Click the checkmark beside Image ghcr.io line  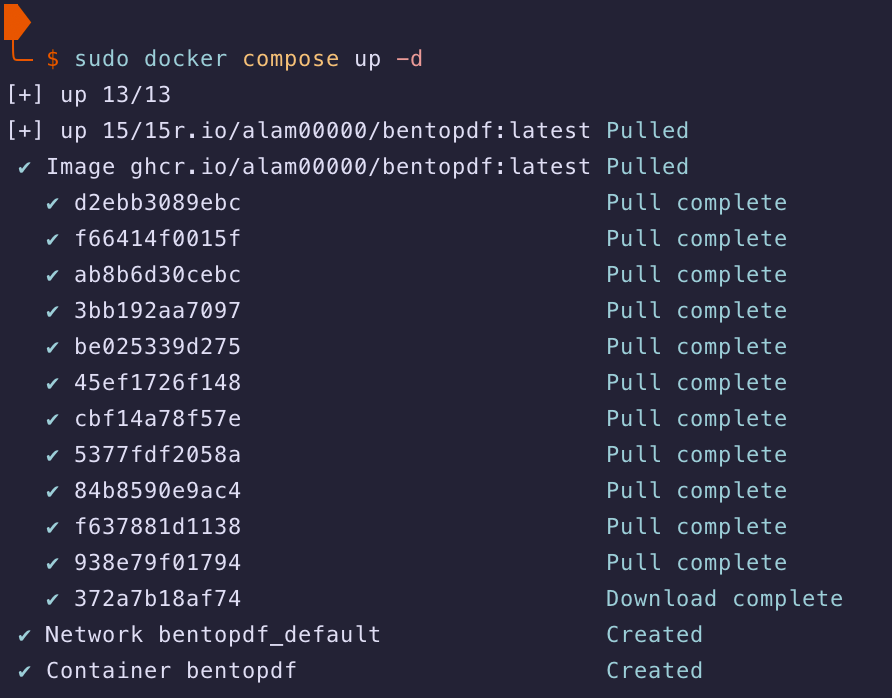click(25, 167)
